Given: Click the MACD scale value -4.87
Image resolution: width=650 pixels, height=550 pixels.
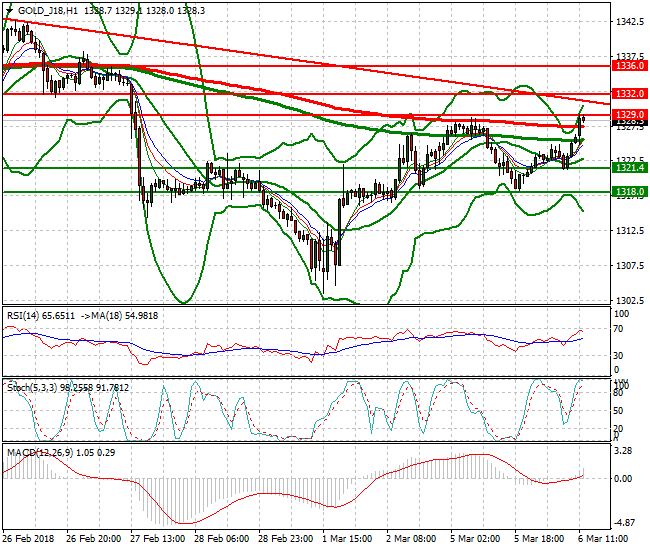Looking at the screenshot, I should point(623,523).
